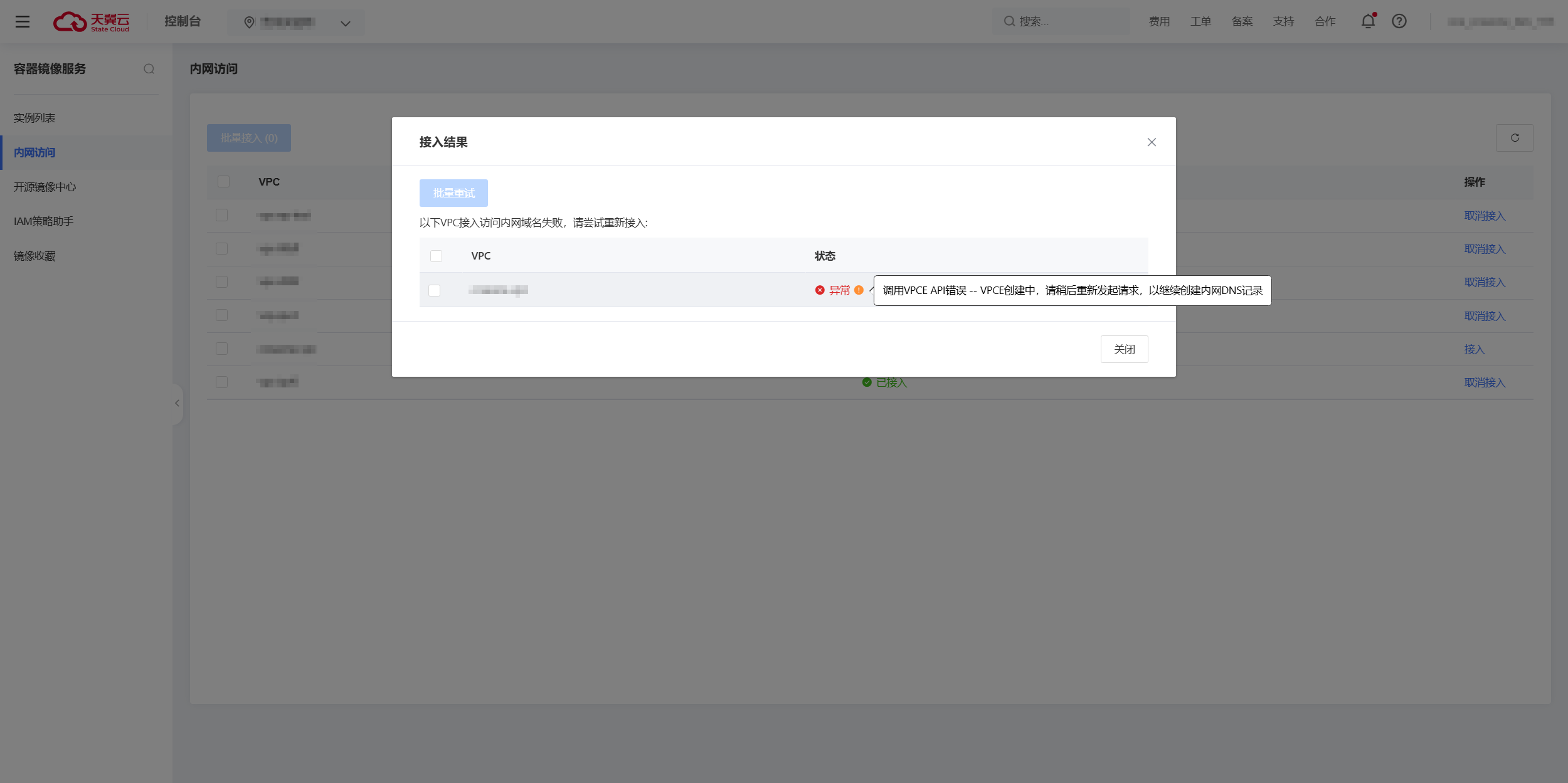Image resolution: width=1568 pixels, height=783 pixels.
Task: Click the refresh icon button
Action: point(1514,138)
